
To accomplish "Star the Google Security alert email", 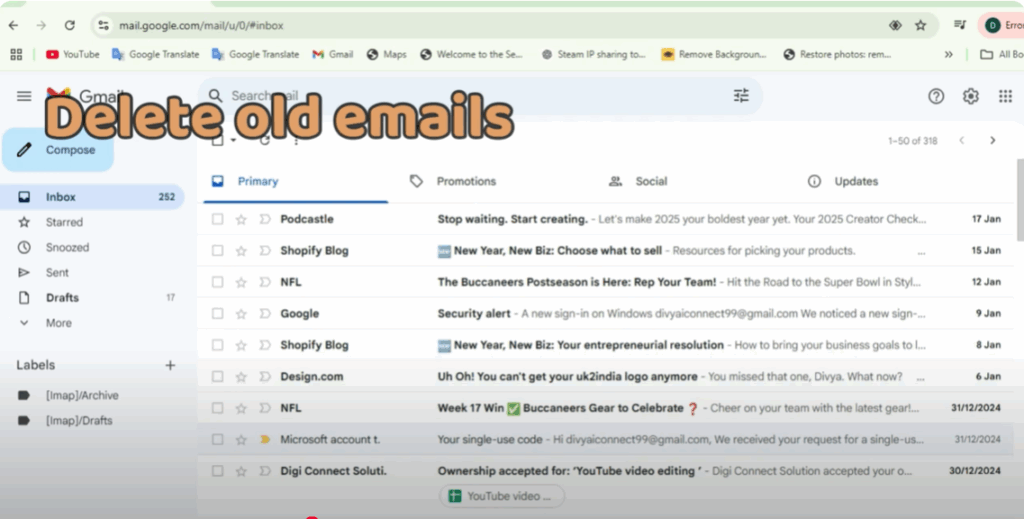I will tap(241, 313).
